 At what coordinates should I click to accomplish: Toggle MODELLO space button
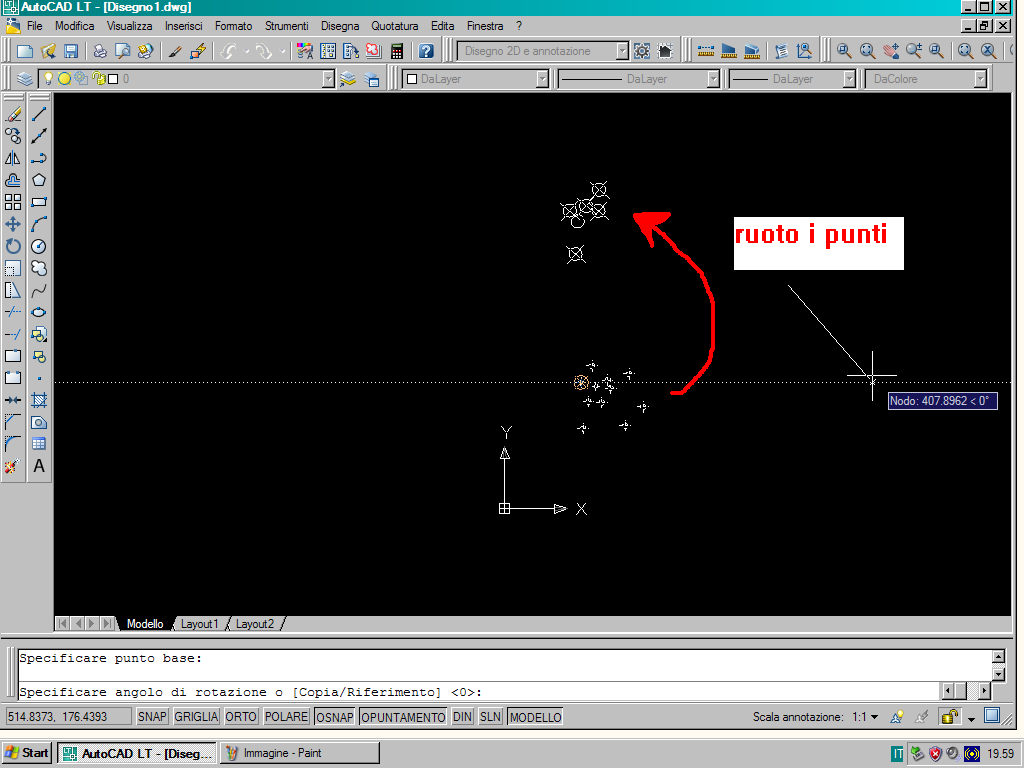point(536,717)
